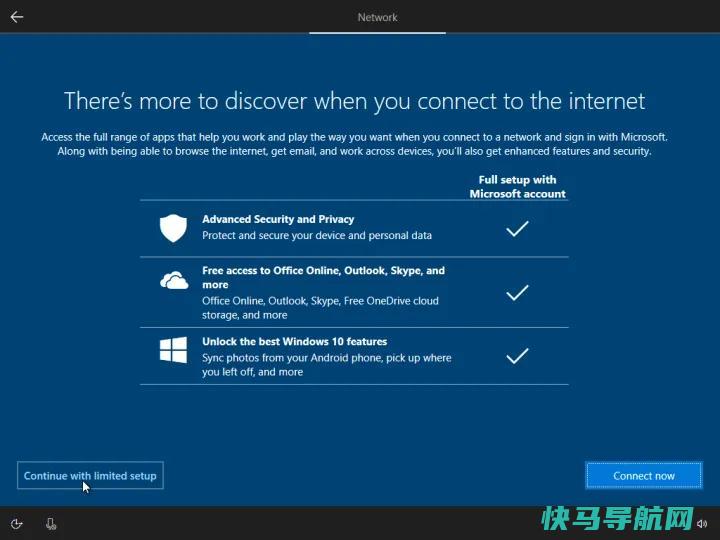Viewport: 720px width, 540px height.
Task: Click "Unlock the best Windows 10 features" heading
Action: tap(294, 342)
